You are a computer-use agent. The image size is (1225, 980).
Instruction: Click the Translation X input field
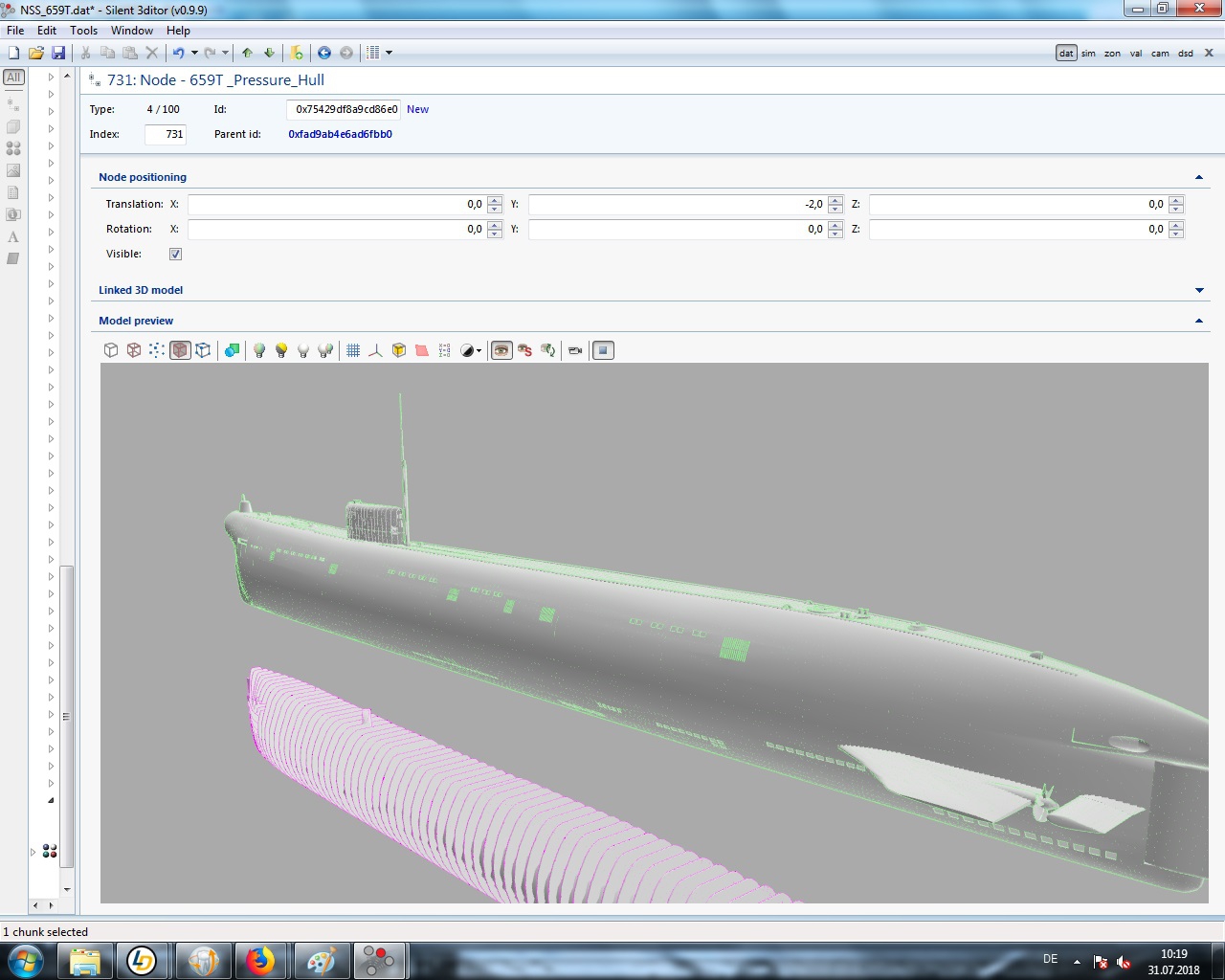pyautogui.click(x=337, y=204)
